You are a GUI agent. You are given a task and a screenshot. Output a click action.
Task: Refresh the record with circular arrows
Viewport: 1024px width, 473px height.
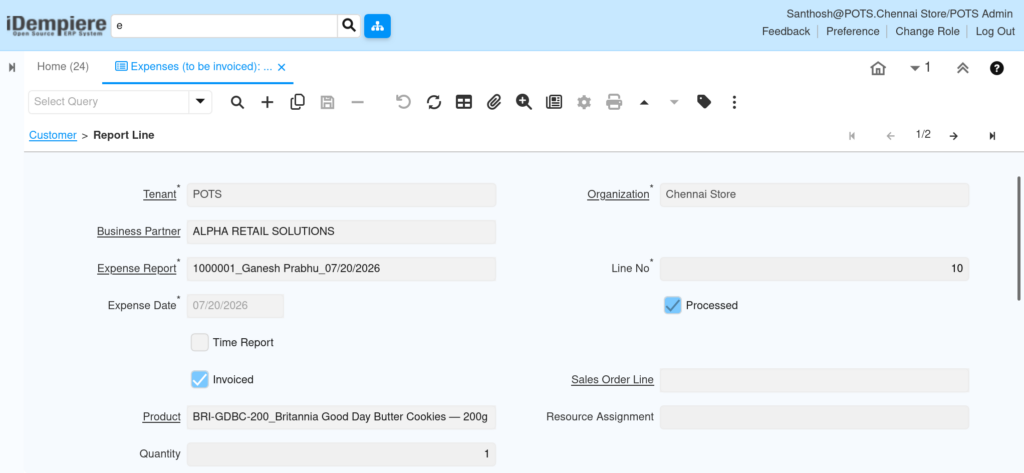434,102
